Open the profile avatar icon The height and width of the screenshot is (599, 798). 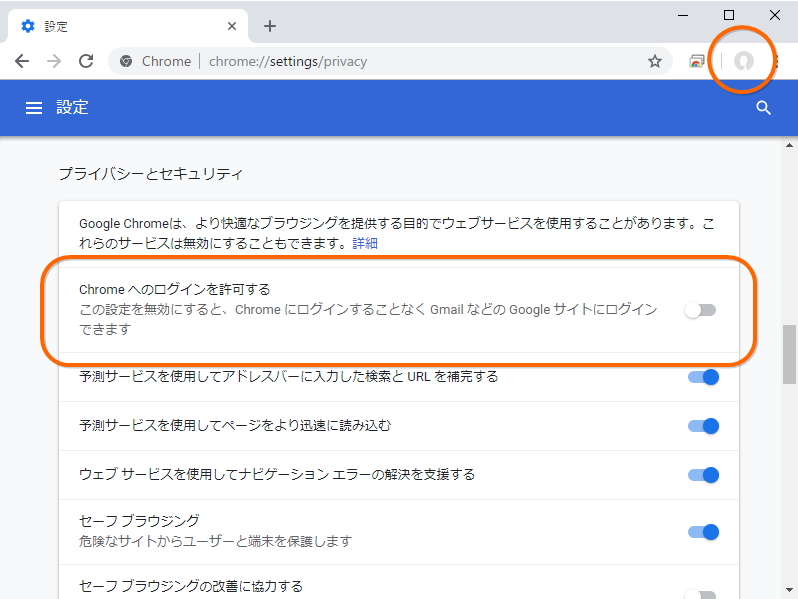[x=744, y=61]
